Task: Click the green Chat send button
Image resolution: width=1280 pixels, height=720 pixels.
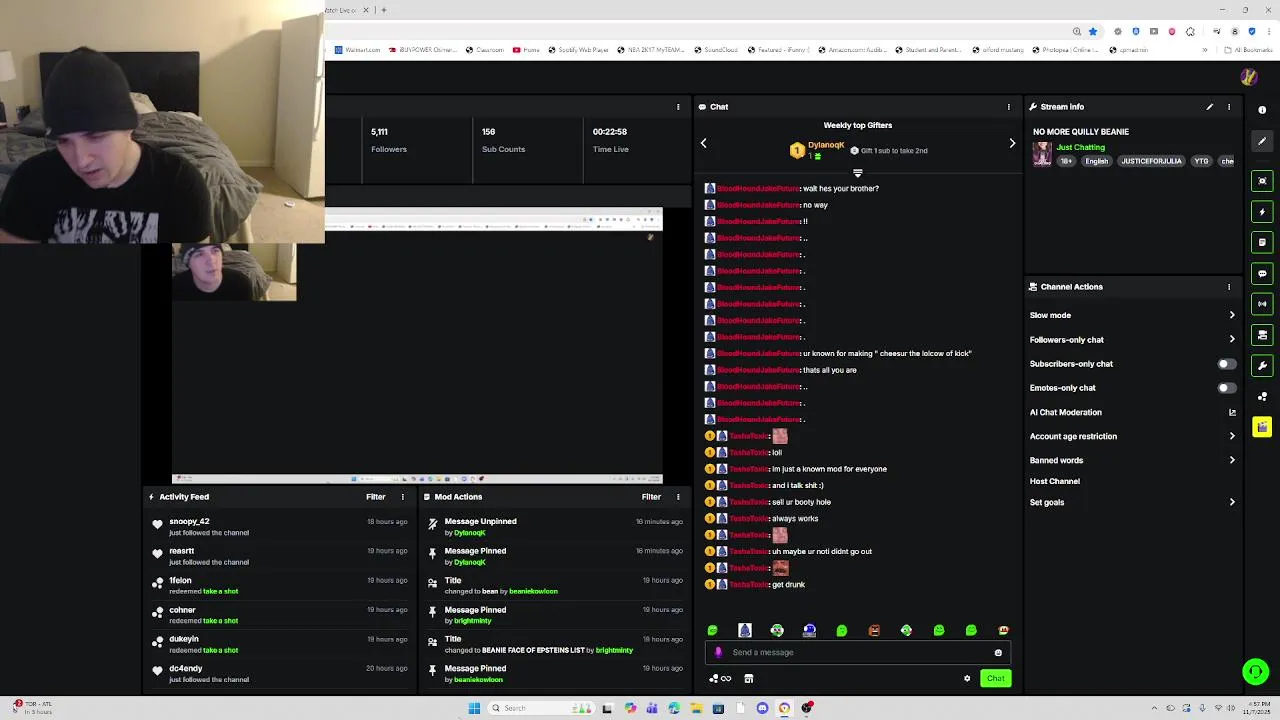Action: (995, 679)
